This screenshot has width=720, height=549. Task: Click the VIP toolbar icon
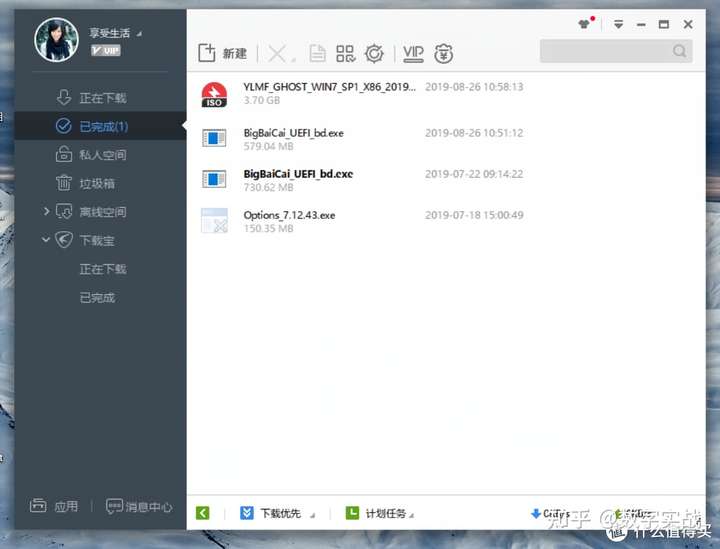413,53
